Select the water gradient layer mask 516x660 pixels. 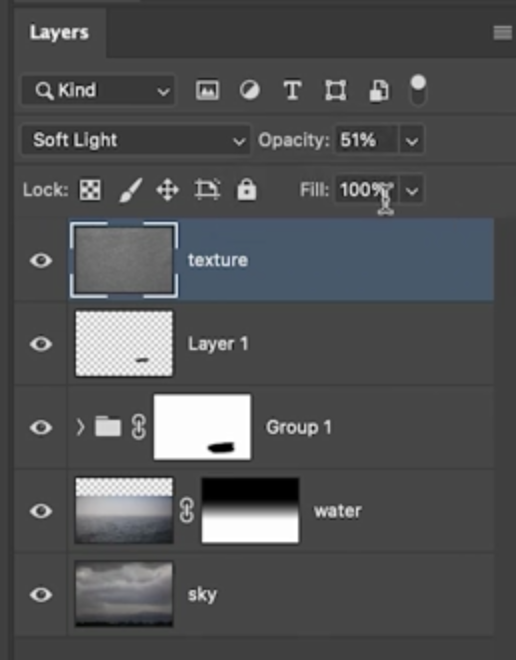[x=250, y=510]
